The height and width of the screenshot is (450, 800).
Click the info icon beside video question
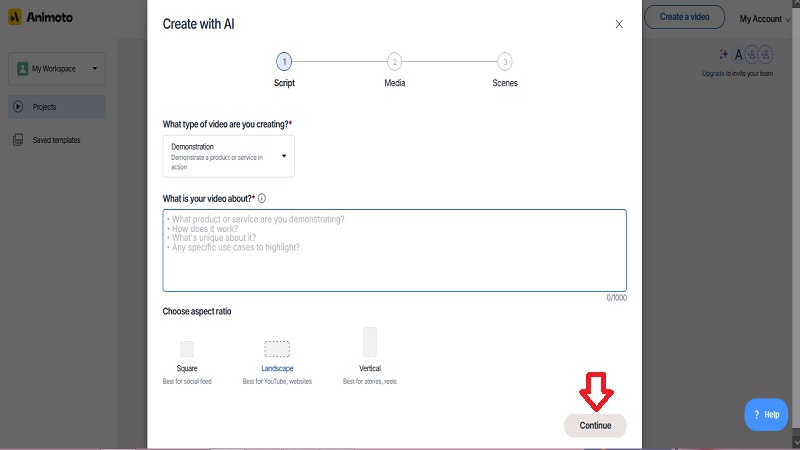[x=262, y=198]
